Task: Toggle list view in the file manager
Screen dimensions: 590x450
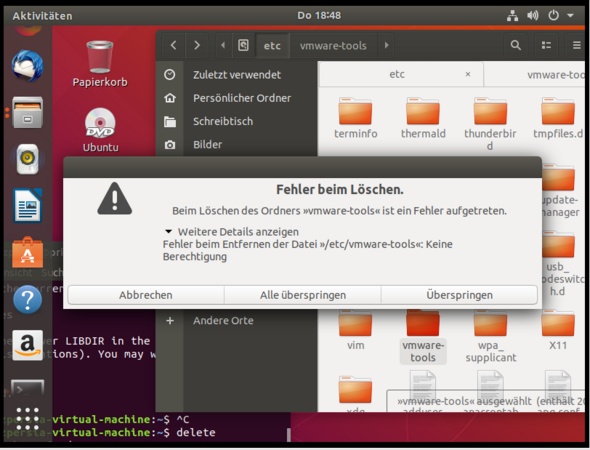Action: pyautogui.click(x=546, y=46)
